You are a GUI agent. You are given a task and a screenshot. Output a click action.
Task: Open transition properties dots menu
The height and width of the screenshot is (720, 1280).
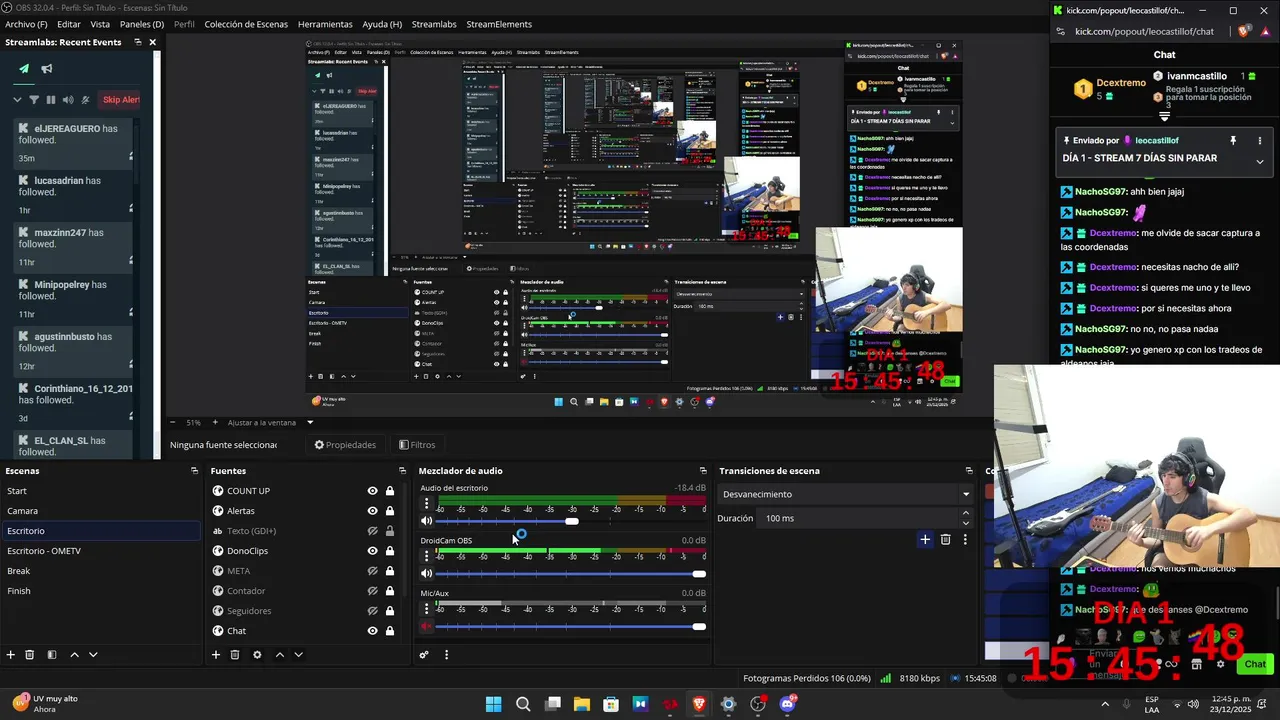[965, 540]
